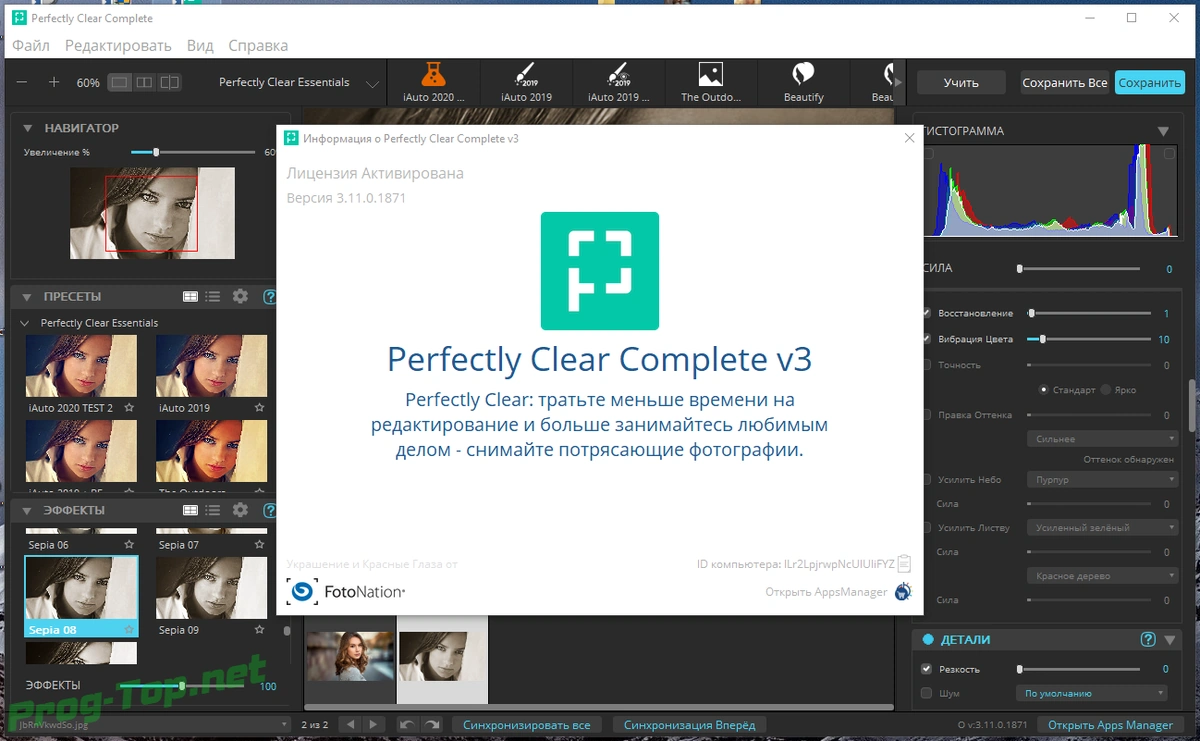Click the blue Сохранить button

pyautogui.click(x=1150, y=83)
